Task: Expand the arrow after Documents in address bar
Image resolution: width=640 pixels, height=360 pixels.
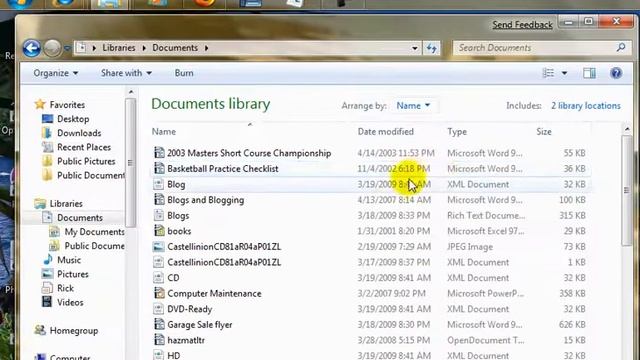Action: click(207, 48)
